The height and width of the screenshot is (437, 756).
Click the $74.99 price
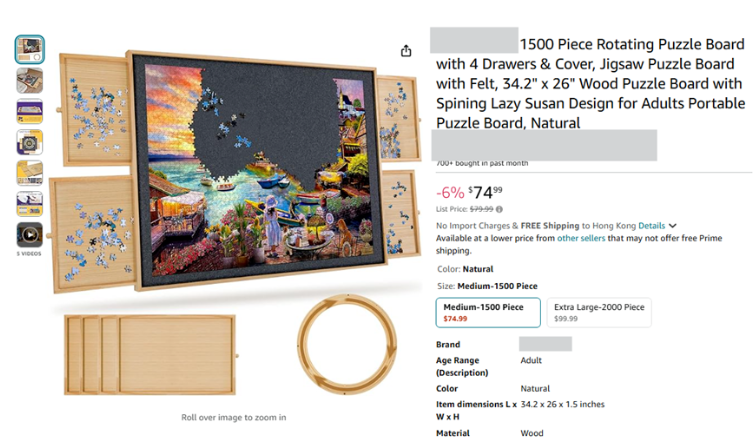(x=488, y=191)
